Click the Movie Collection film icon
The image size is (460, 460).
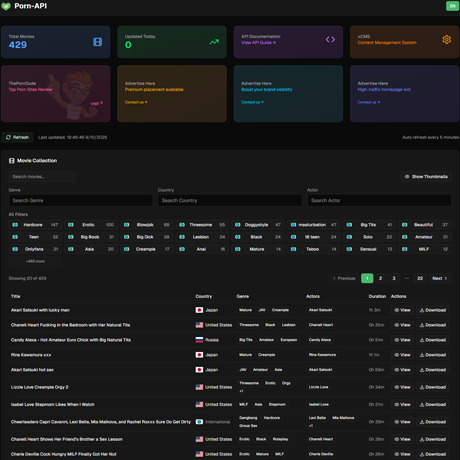(x=12, y=161)
